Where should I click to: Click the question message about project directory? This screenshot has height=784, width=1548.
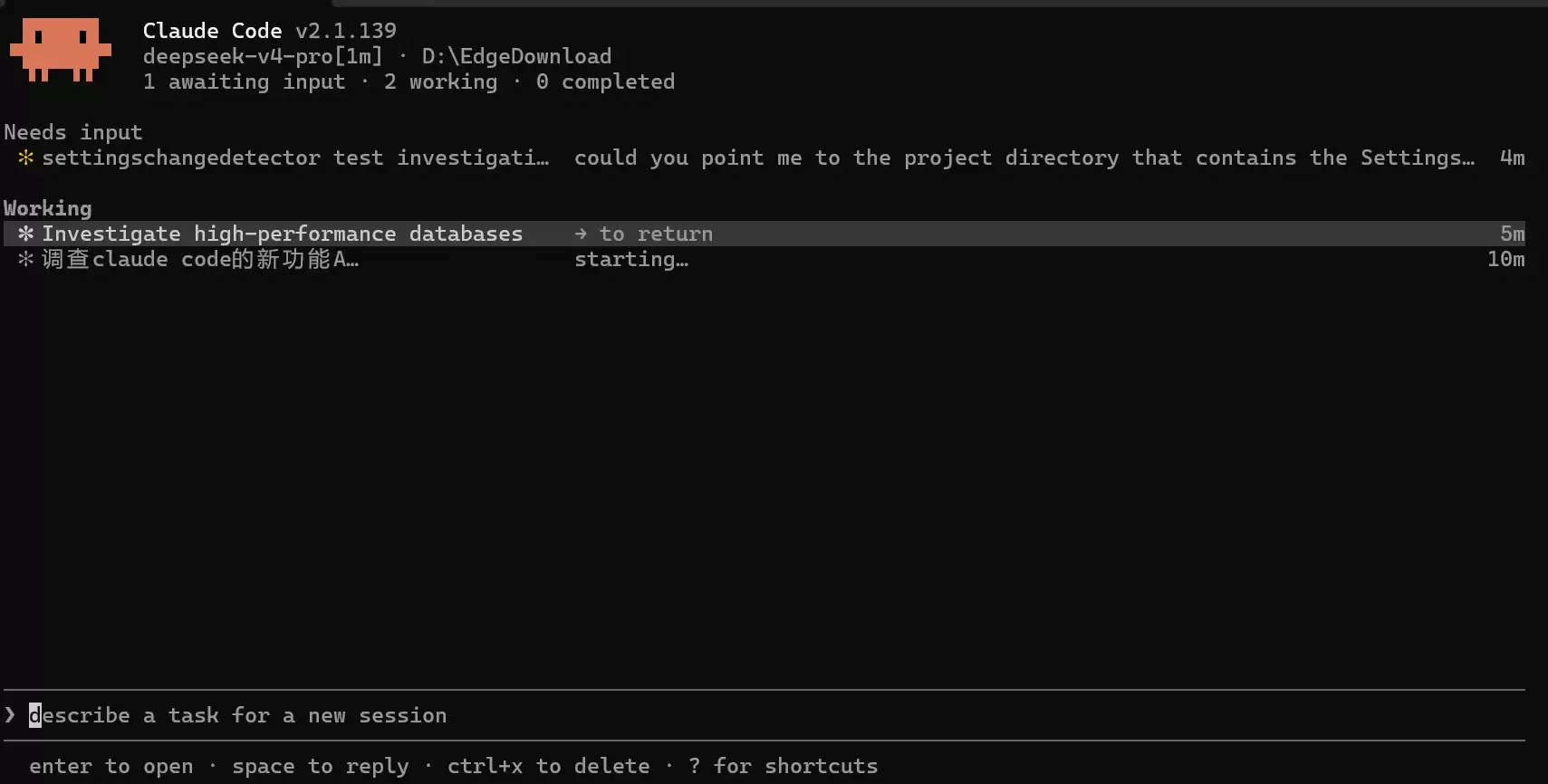[1024, 158]
